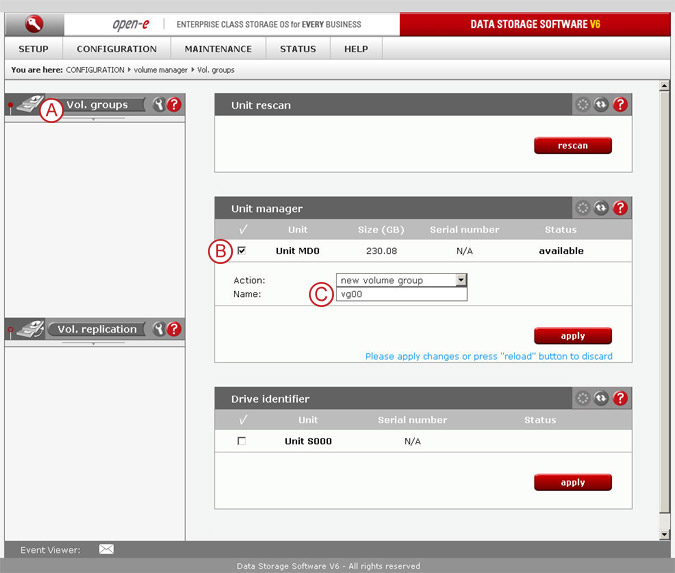
Task: Click Vol. groups in the breadcrumb
Action: point(216,70)
